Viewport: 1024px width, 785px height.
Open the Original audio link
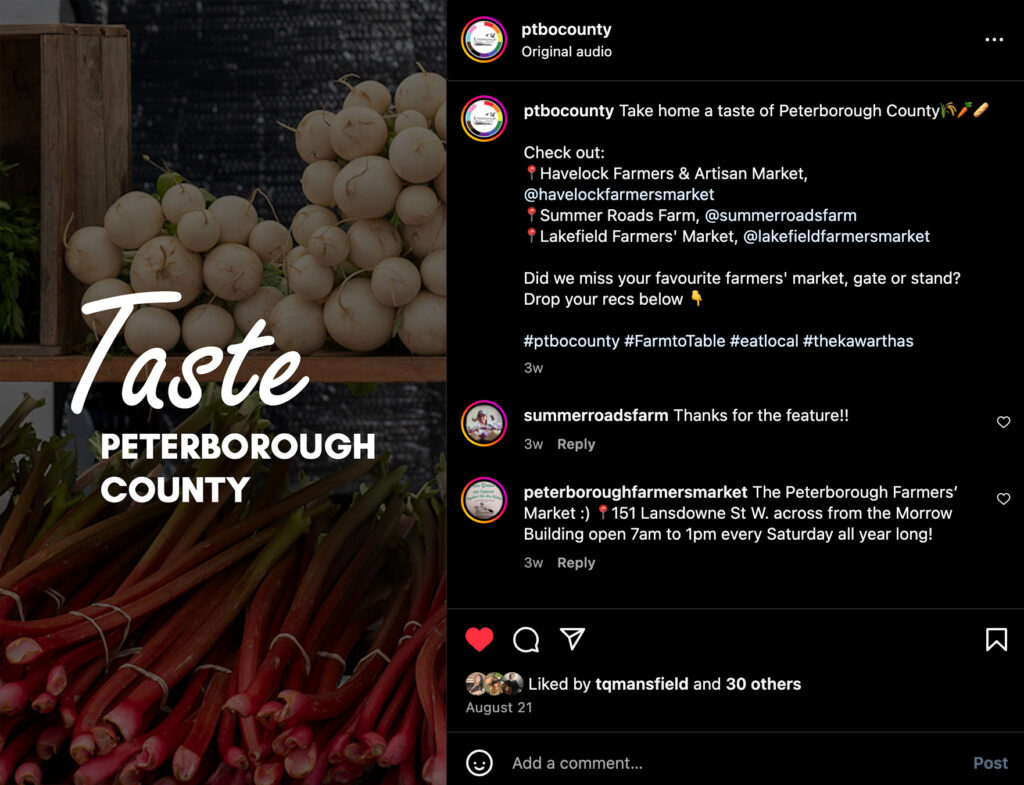[566, 52]
